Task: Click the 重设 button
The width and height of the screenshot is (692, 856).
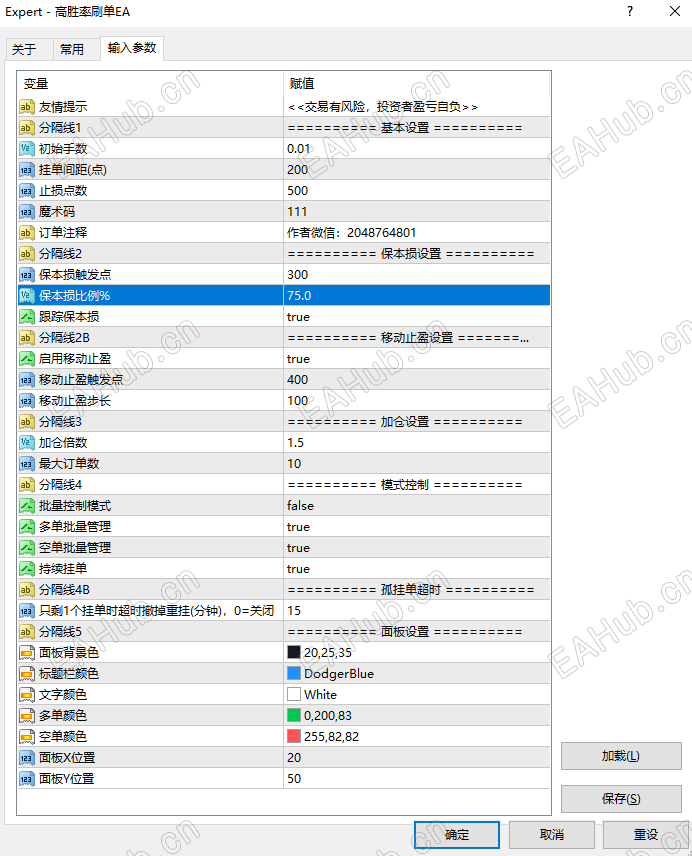Action: pos(646,835)
